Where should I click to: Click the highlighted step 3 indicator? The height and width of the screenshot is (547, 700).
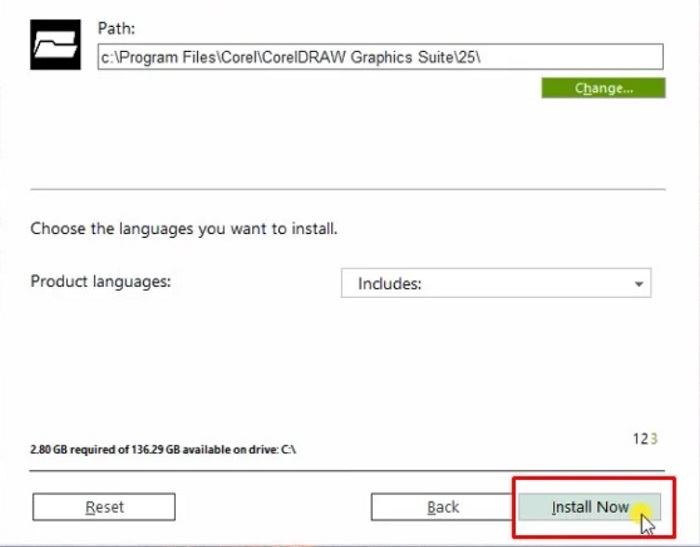(x=654, y=439)
